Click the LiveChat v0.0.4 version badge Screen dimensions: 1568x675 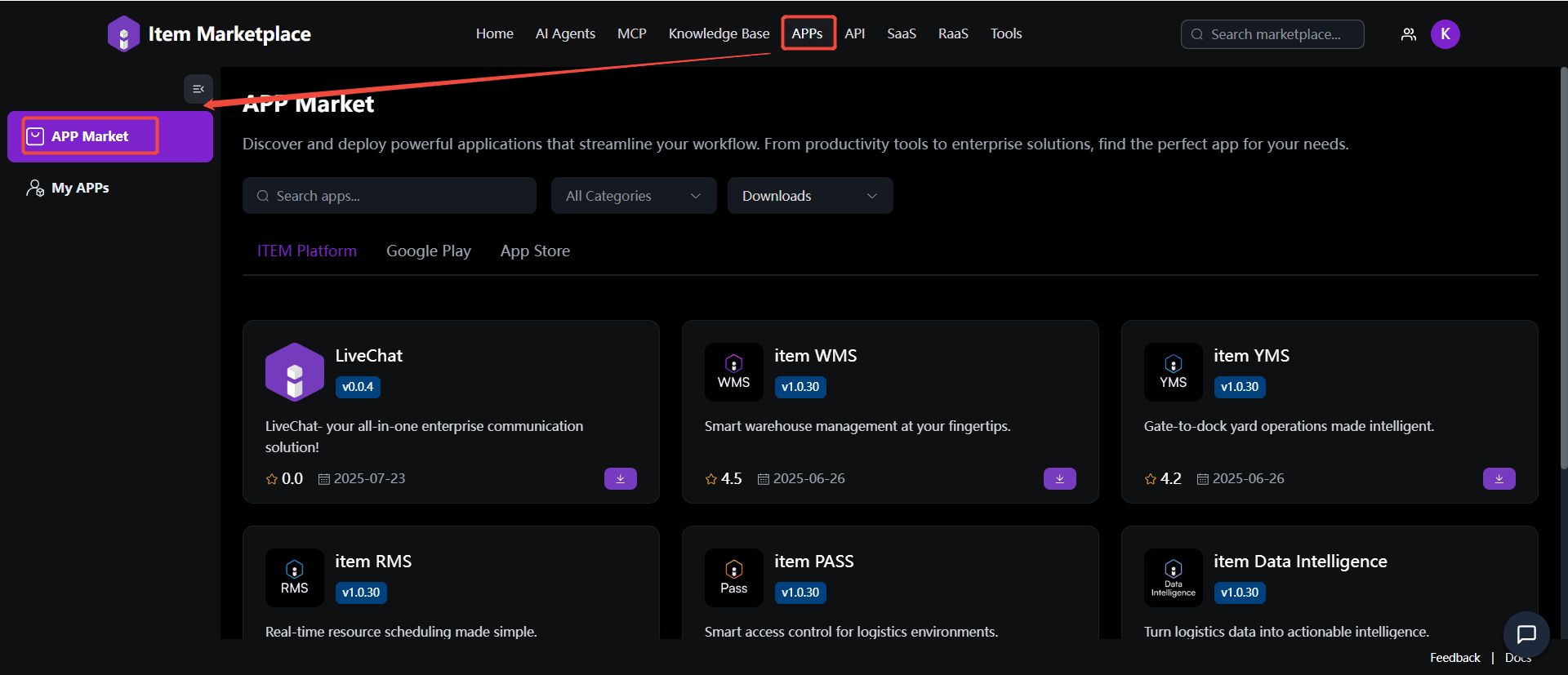358,387
